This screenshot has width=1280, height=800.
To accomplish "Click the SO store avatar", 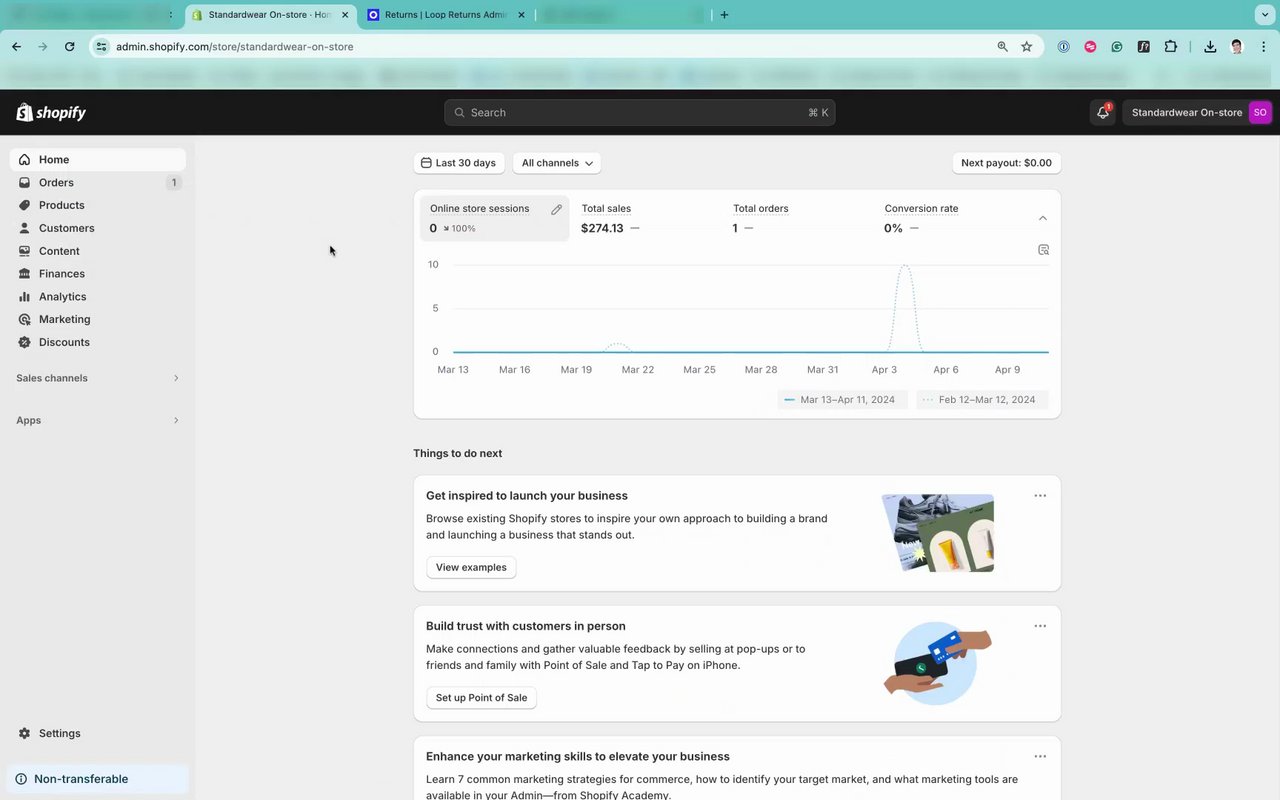I will coord(1260,113).
